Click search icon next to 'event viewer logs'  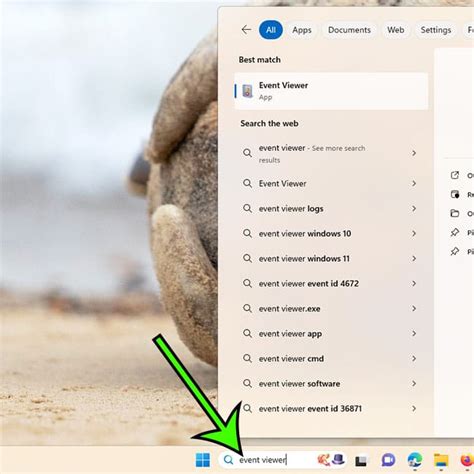[247, 209]
